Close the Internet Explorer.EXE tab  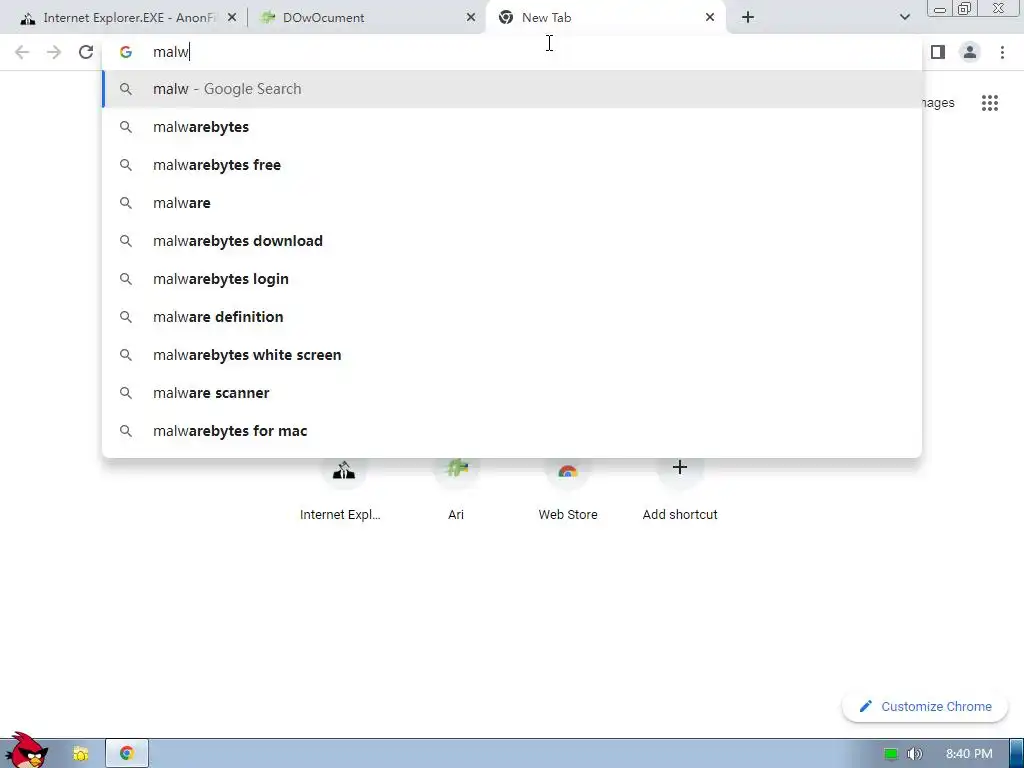click(x=231, y=18)
